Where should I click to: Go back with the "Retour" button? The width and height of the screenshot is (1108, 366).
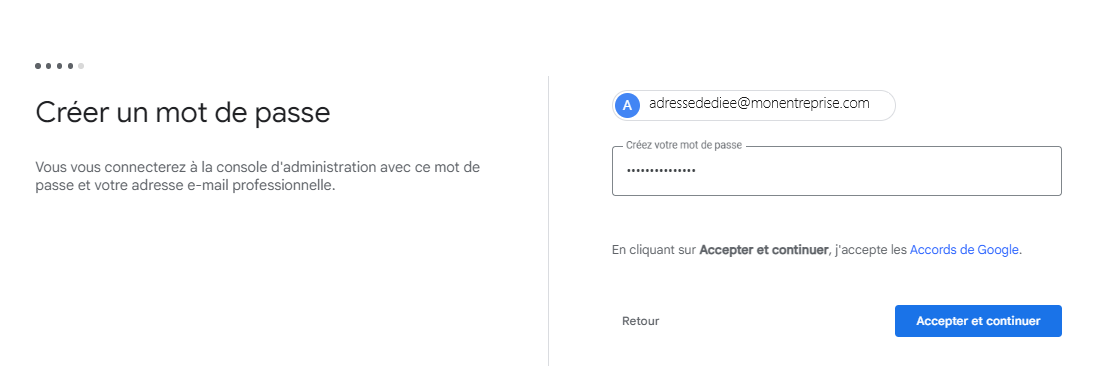click(x=640, y=321)
